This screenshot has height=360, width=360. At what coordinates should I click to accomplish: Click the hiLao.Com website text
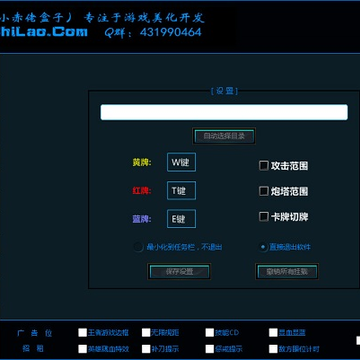(x=44, y=32)
